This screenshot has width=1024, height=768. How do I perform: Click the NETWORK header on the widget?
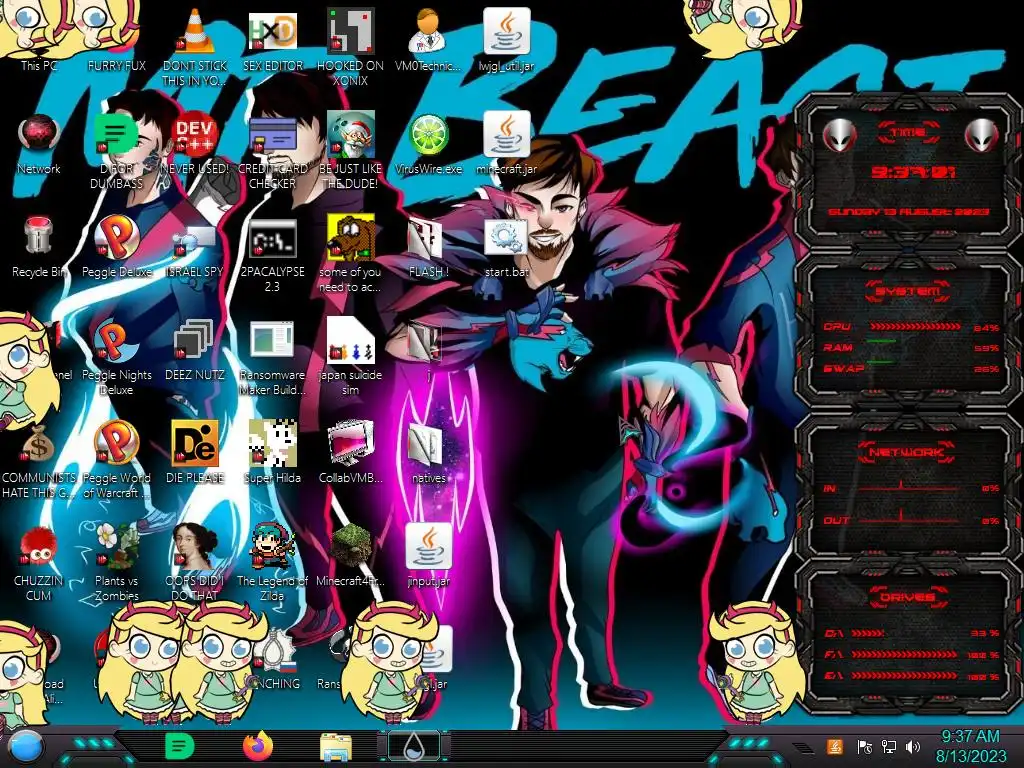tap(908, 451)
